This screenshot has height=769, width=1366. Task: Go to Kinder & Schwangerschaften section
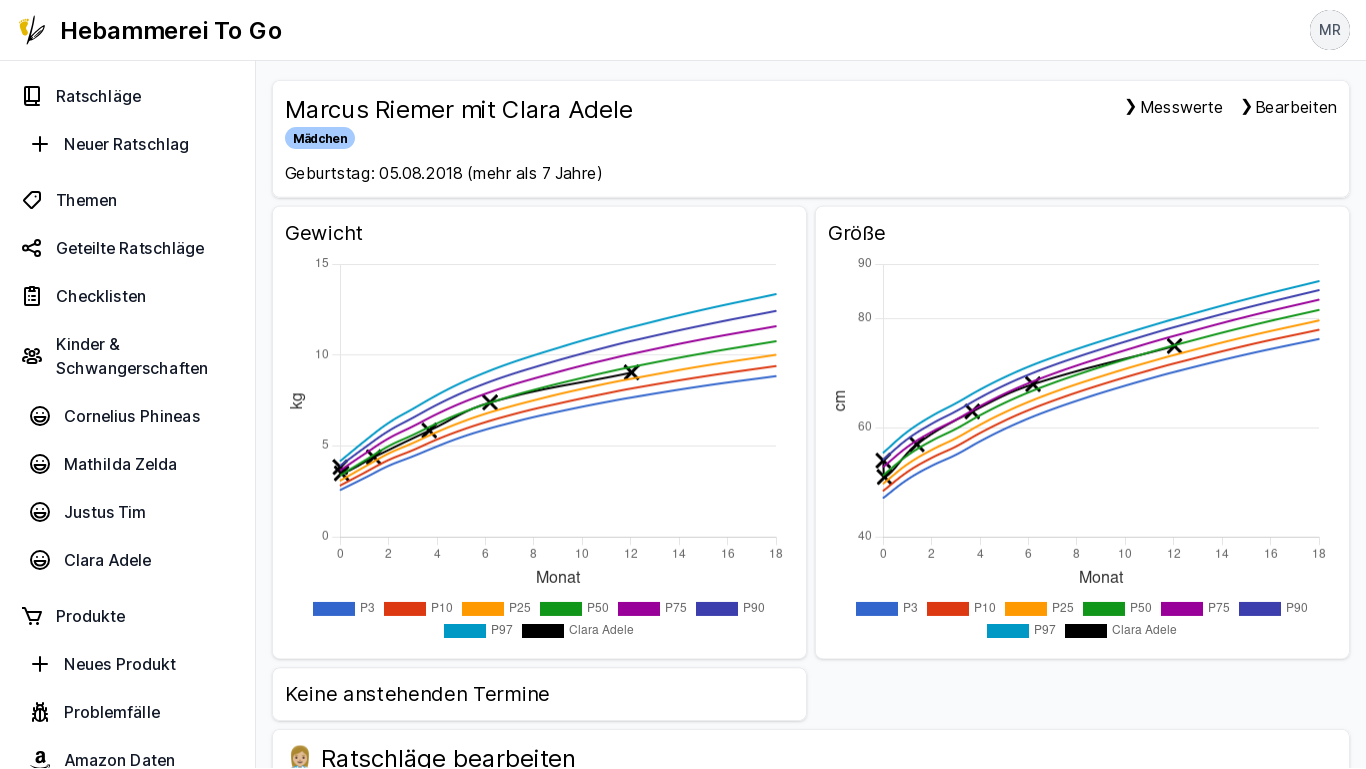131,356
